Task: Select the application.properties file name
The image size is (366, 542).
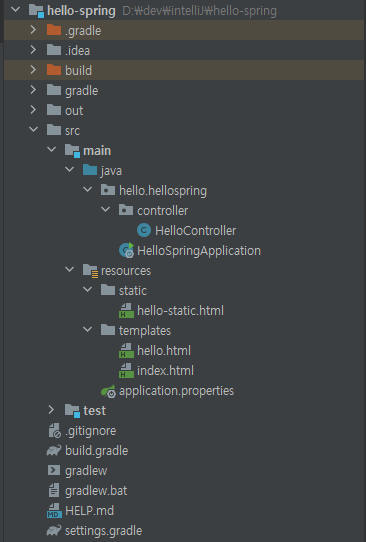Action: (x=176, y=391)
